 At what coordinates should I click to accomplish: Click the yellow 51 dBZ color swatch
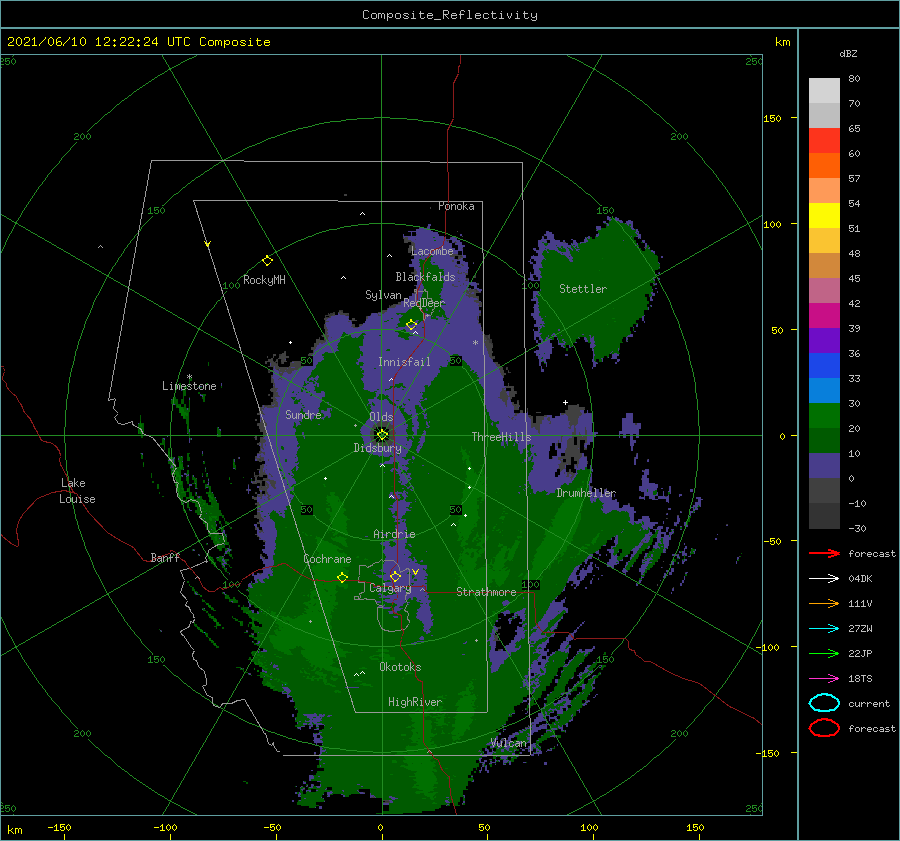[x=824, y=215]
